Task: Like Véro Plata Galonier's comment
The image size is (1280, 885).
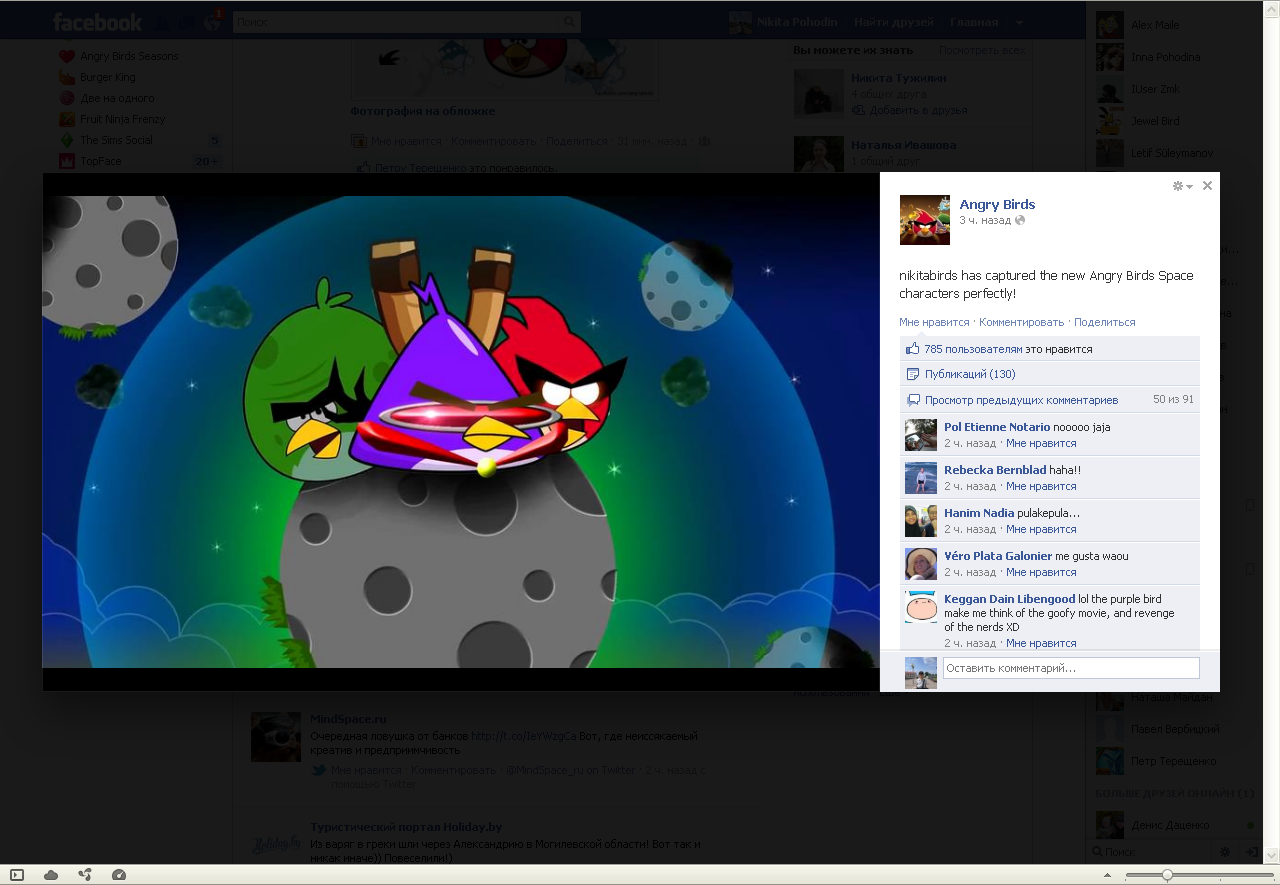Action: point(1041,572)
